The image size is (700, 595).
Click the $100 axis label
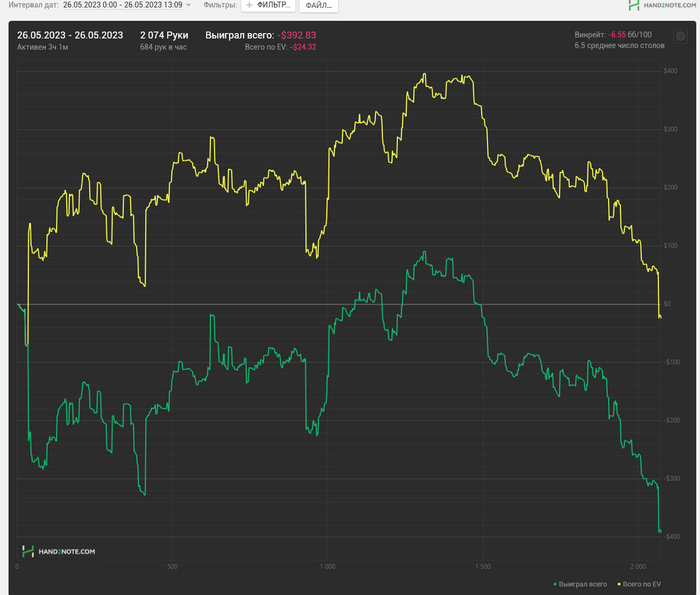(x=671, y=245)
